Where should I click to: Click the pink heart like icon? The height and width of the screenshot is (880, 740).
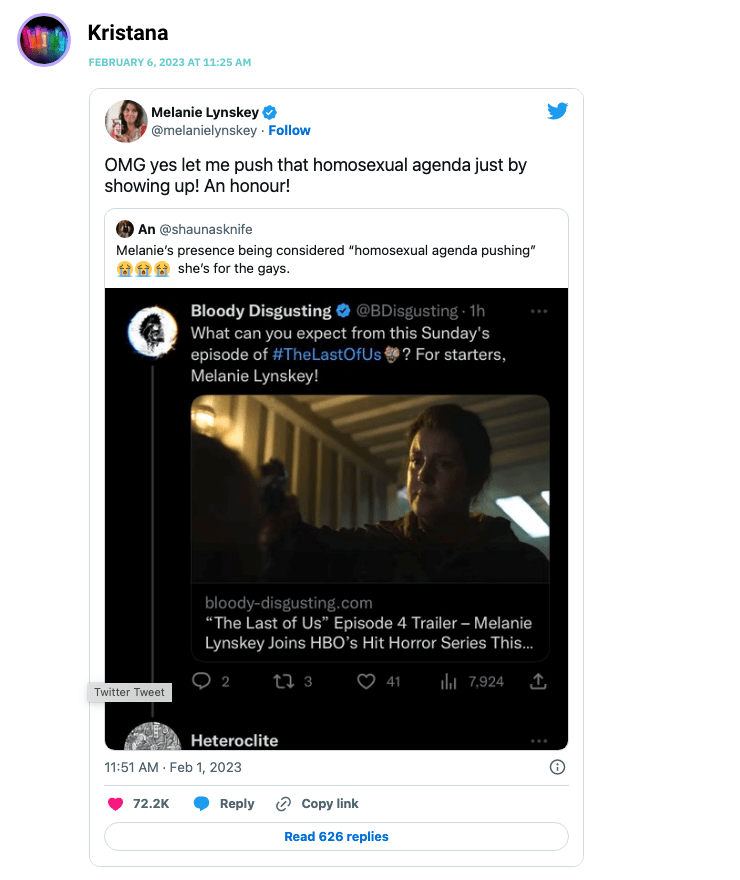point(115,804)
